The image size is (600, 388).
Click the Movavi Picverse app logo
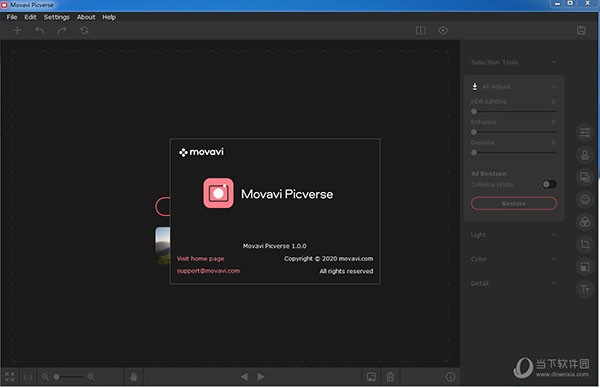[218, 193]
